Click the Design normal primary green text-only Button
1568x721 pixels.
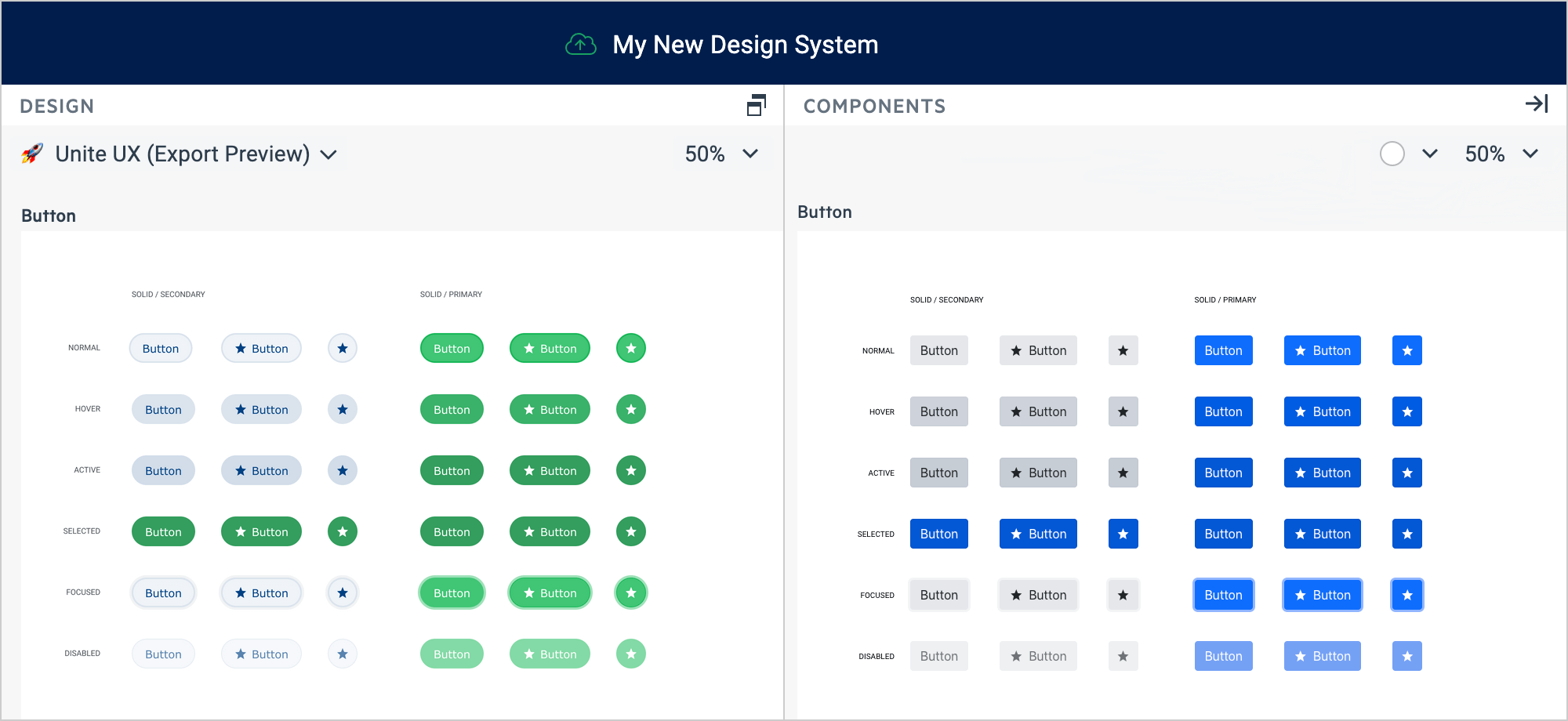(x=452, y=349)
